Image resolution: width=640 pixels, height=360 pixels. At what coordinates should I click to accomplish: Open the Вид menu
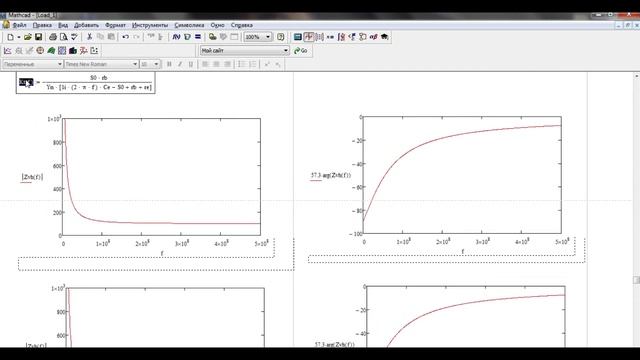click(x=63, y=25)
